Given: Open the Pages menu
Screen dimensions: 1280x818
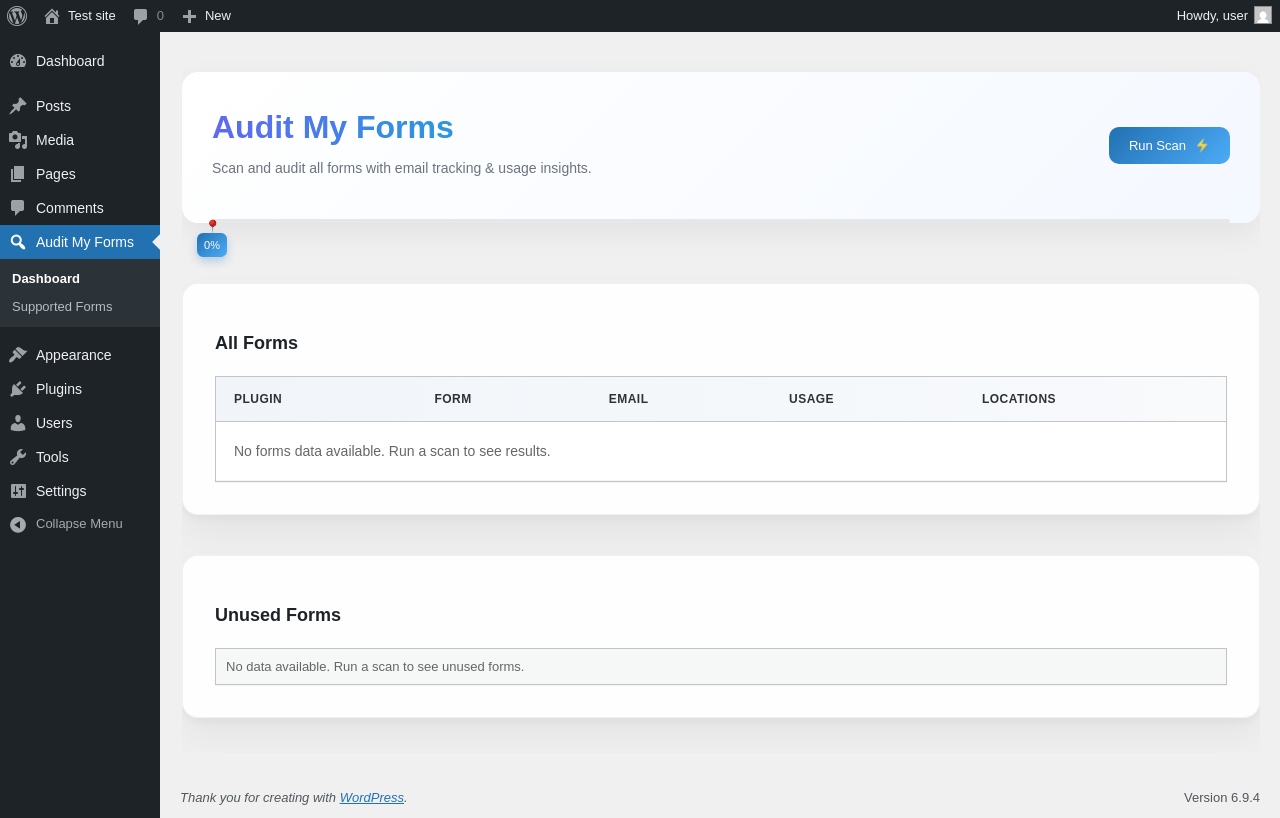Looking at the screenshot, I should (56, 174).
